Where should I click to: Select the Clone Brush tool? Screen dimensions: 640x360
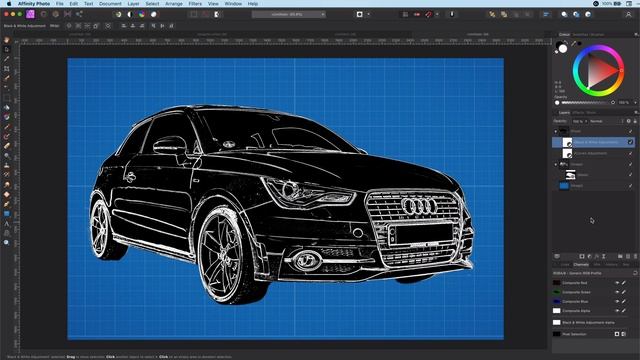click(x=7, y=165)
